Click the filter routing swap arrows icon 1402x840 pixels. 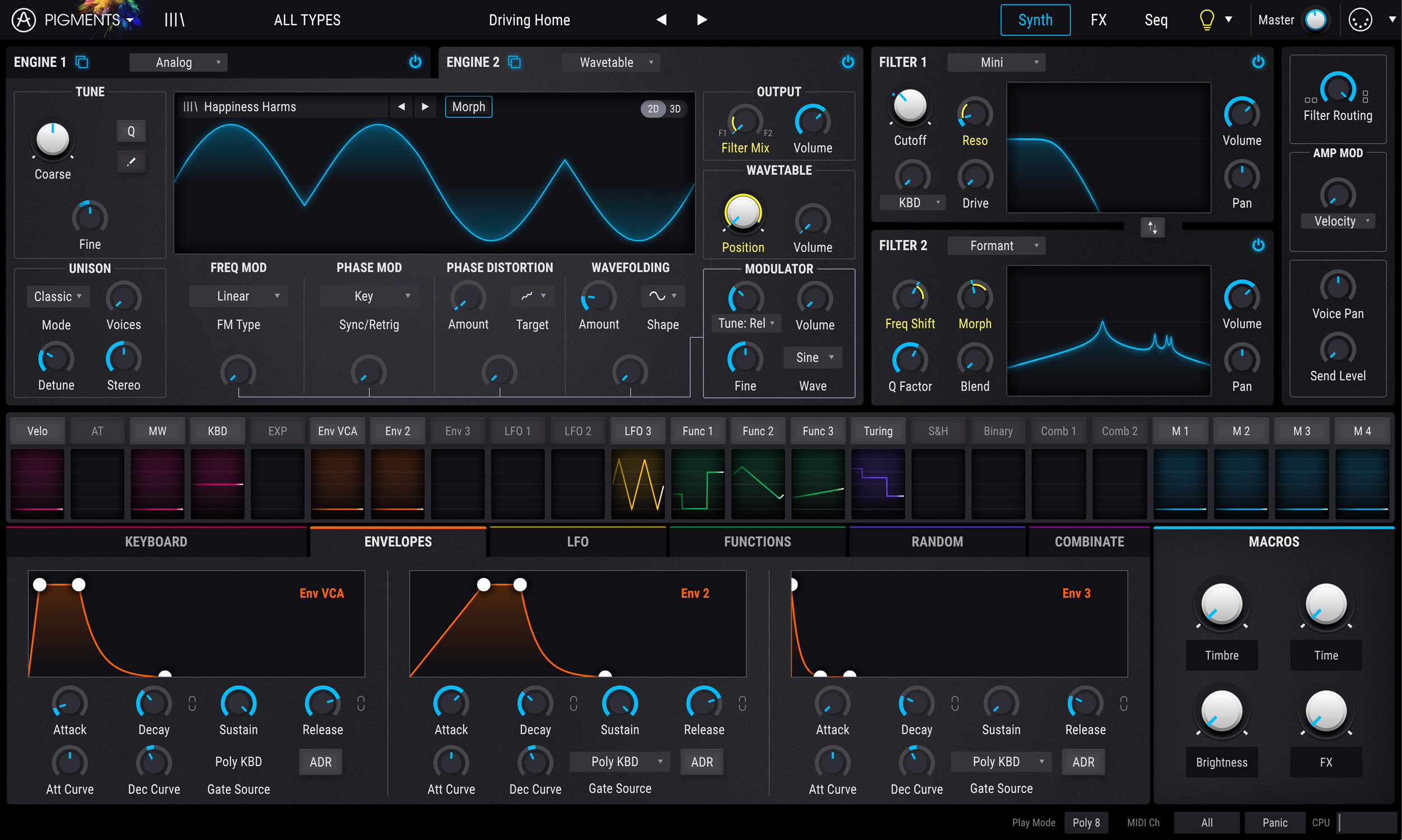(1152, 228)
